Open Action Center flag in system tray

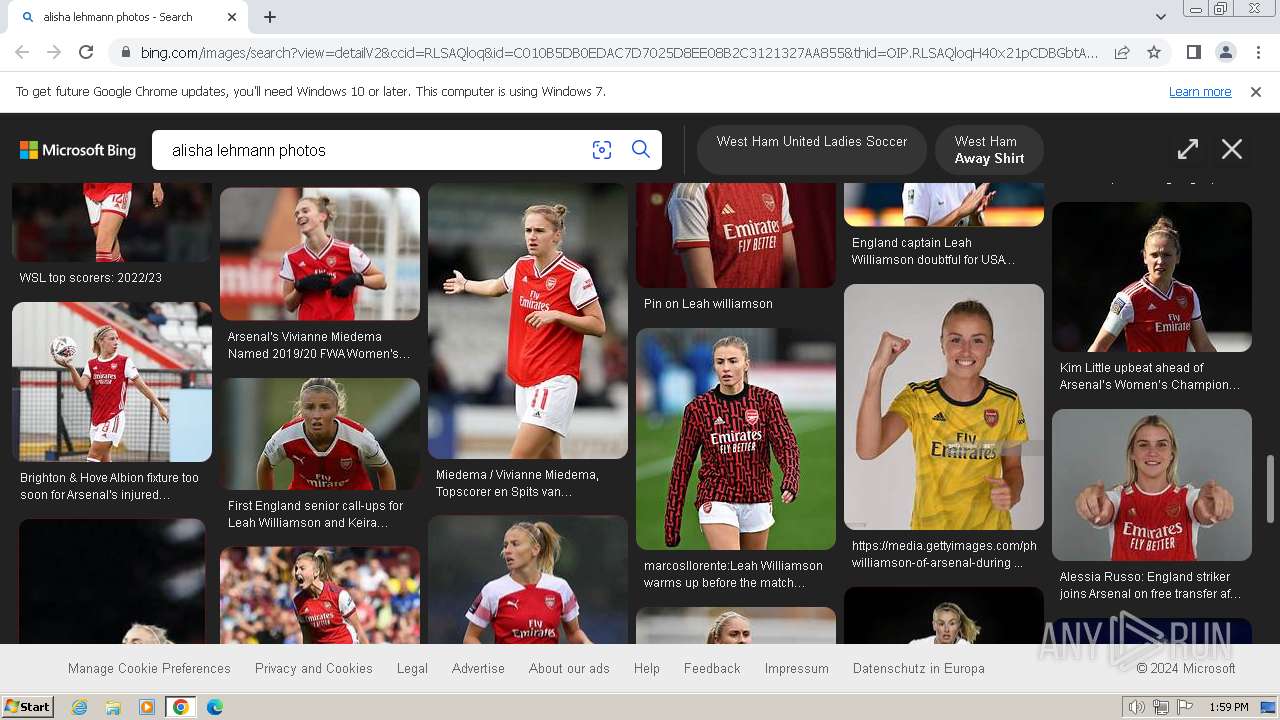pos(1185,707)
